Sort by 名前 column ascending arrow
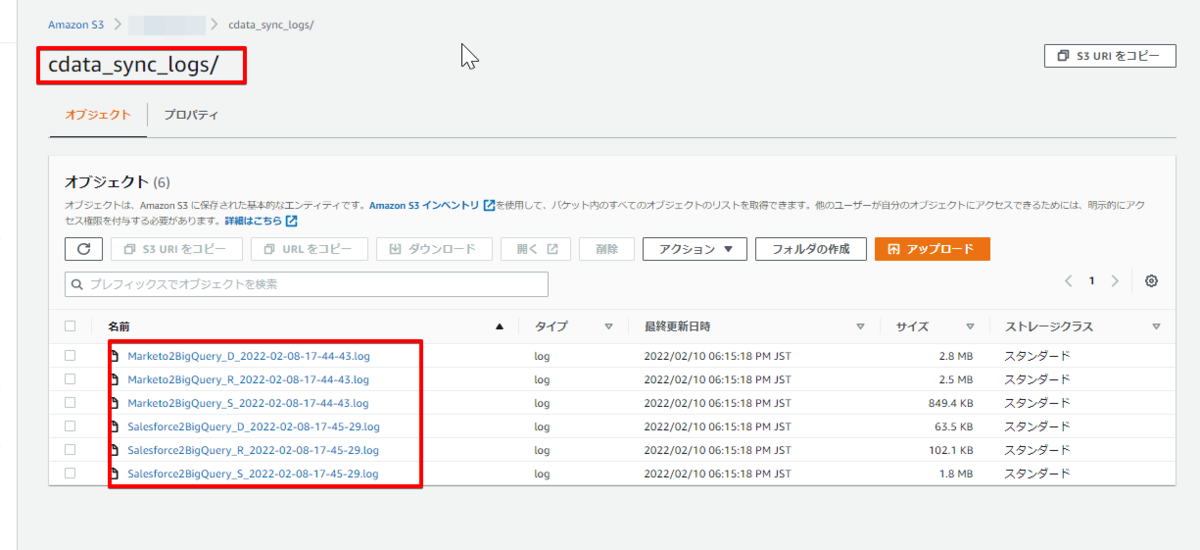This screenshot has height=550, width=1200. click(x=499, y=326)
